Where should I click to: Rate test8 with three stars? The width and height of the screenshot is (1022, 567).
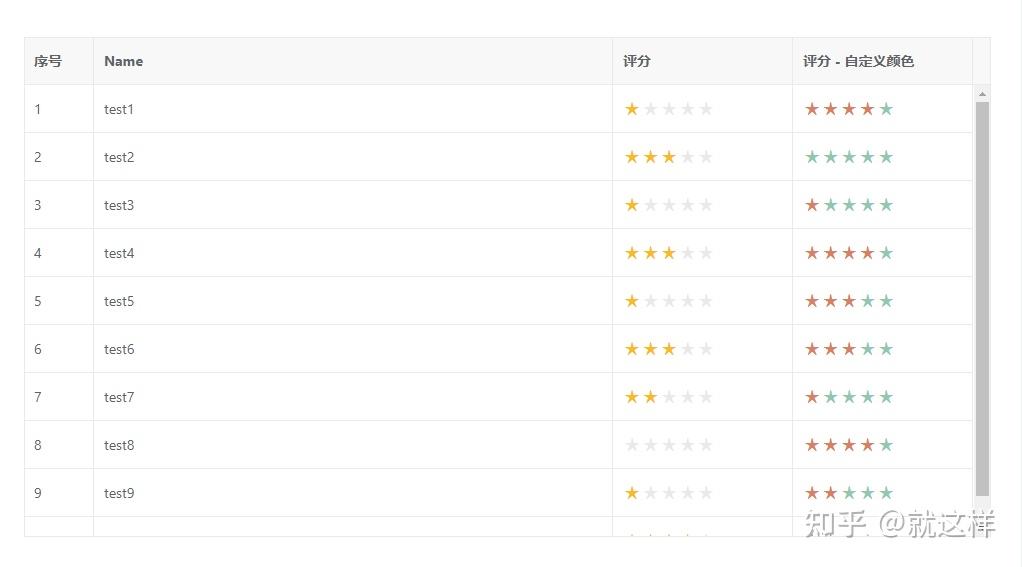(x=669, y=445)
